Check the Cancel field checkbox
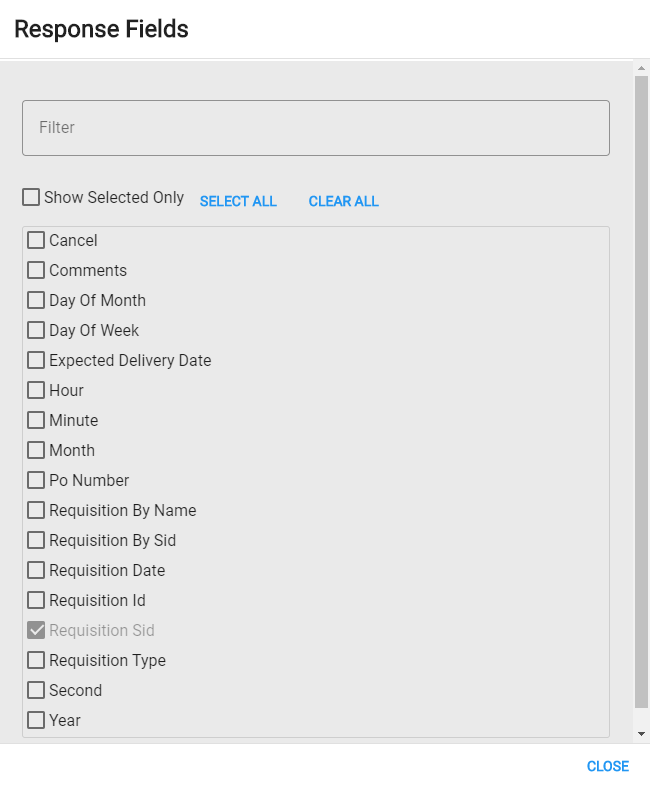The width and height of the screenshot is (650, 789). click(x=36, y=241)
